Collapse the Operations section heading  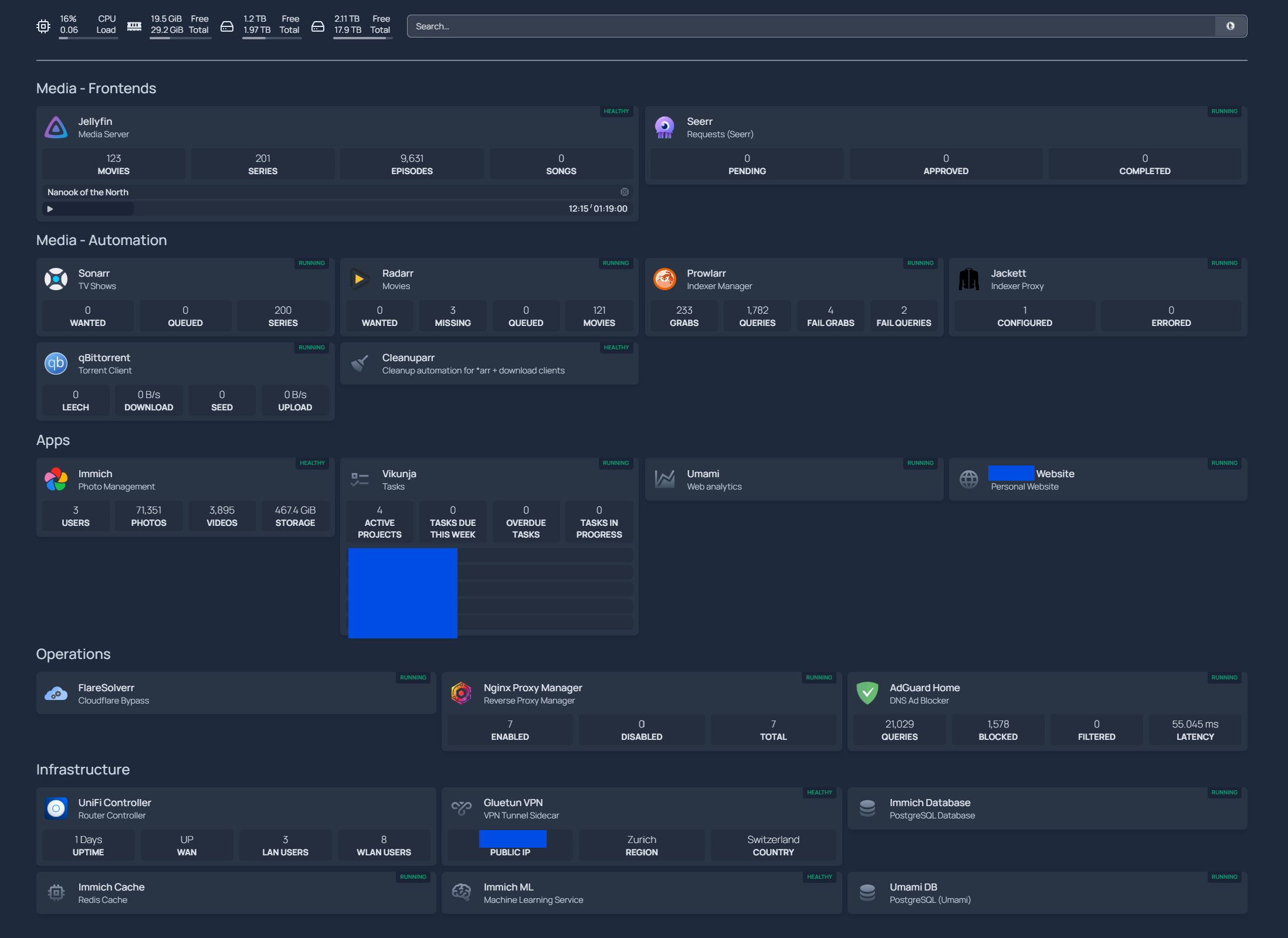73,654
